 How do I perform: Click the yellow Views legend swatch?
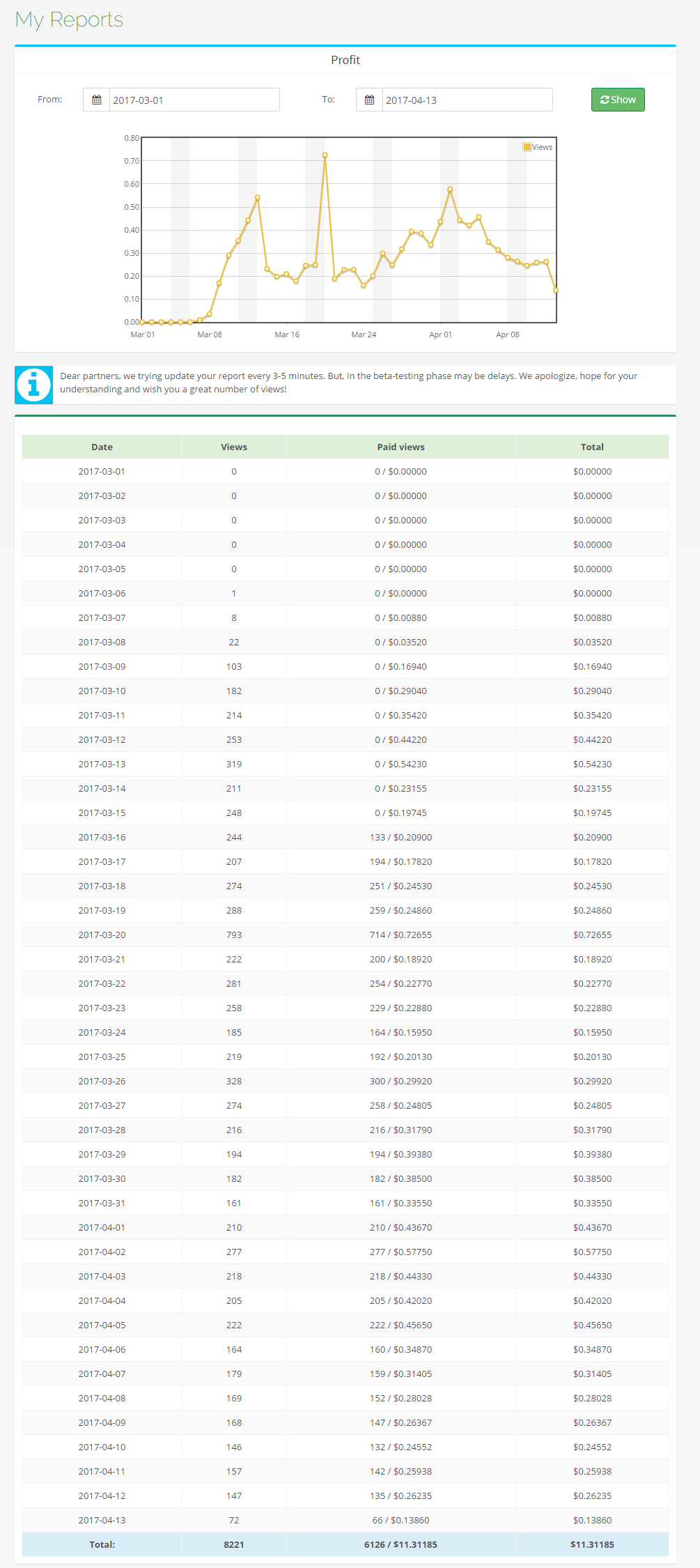pyautogui.click(x=527, y=147)
